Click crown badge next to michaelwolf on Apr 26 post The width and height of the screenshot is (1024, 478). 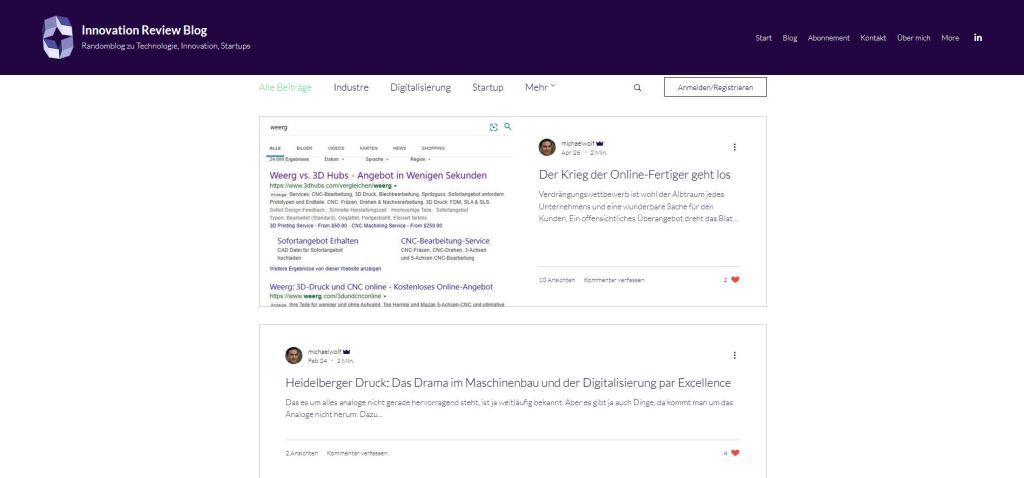point(600,143)
